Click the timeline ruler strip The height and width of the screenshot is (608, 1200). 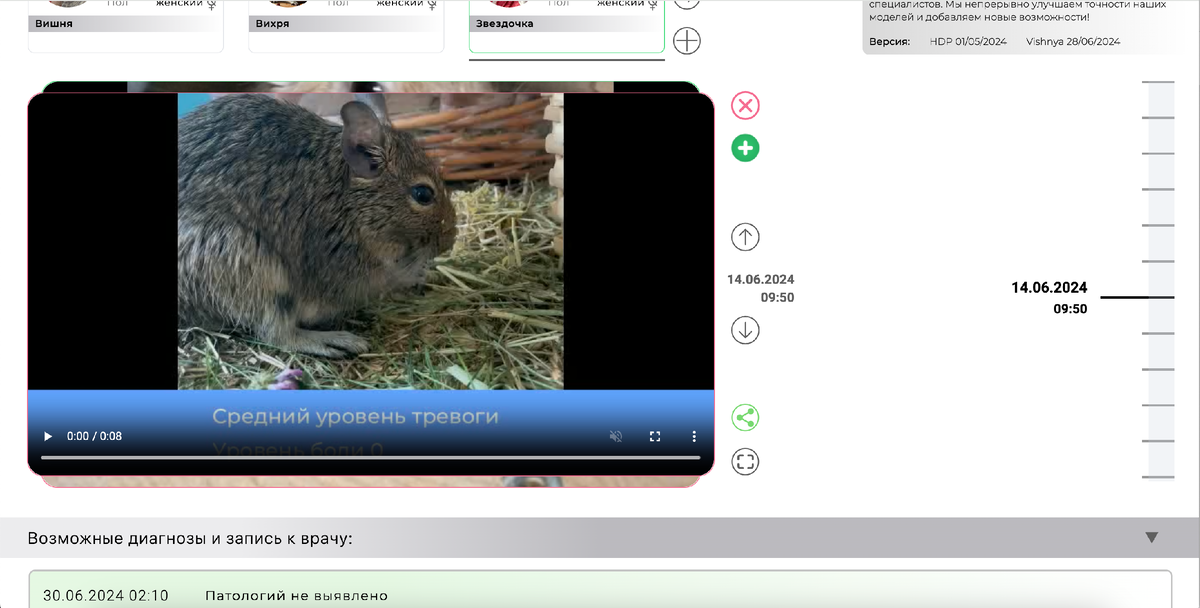(x=1161, y=280)
